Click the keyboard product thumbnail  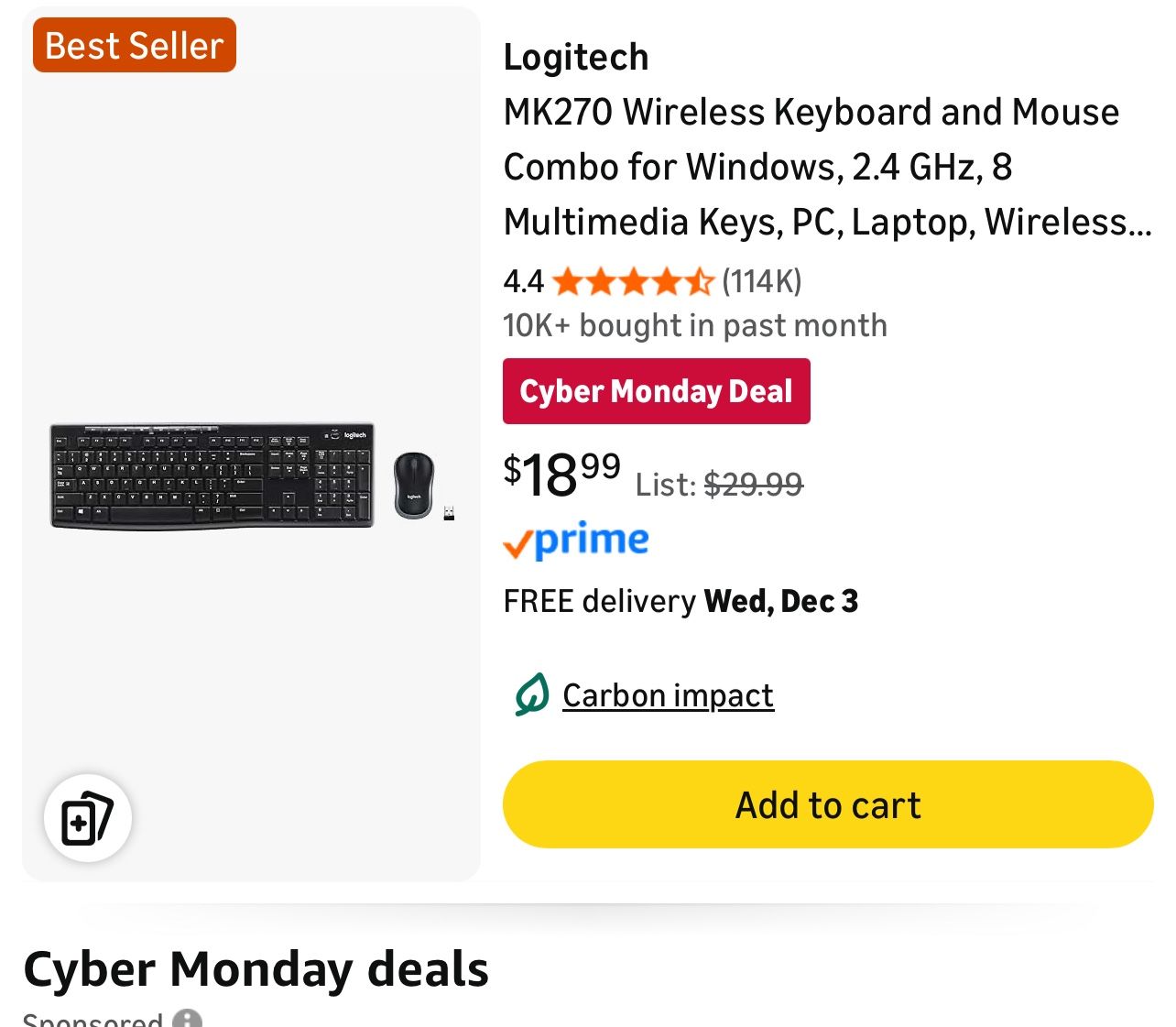click(x=212, y=475)
